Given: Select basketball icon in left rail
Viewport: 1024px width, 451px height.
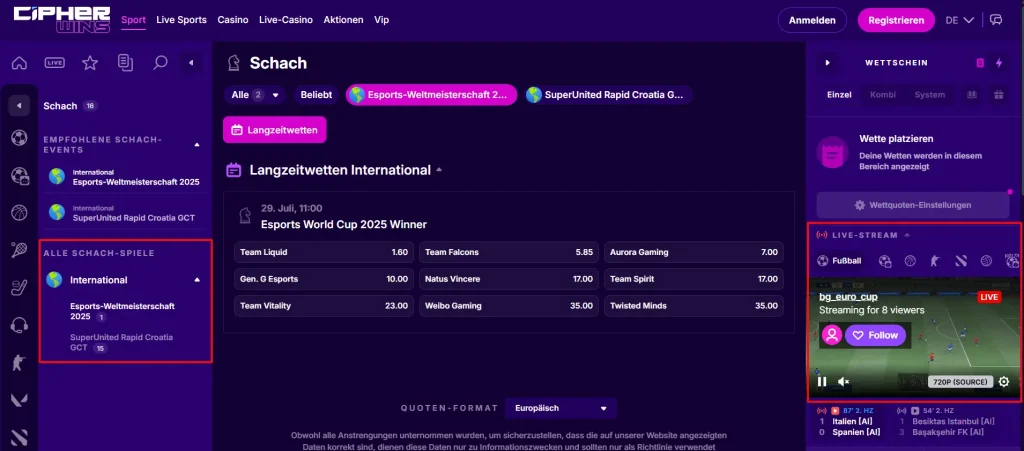Looking at the screenshot, I should pyautogui.click(x=20, y=213).
